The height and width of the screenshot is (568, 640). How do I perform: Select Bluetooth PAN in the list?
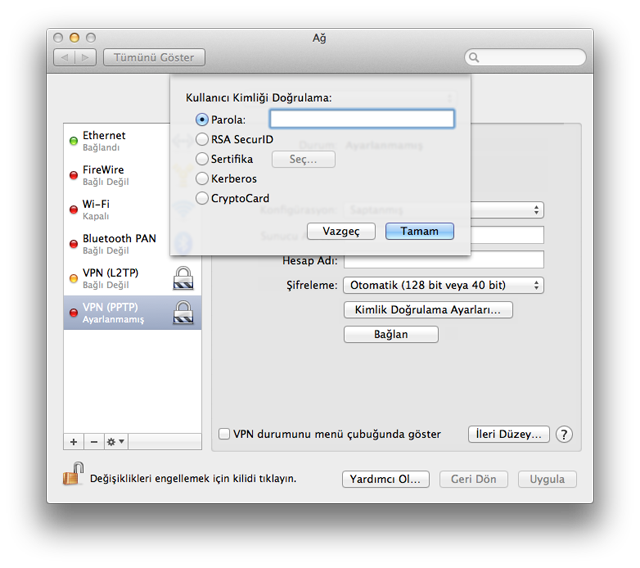point(132,244)
